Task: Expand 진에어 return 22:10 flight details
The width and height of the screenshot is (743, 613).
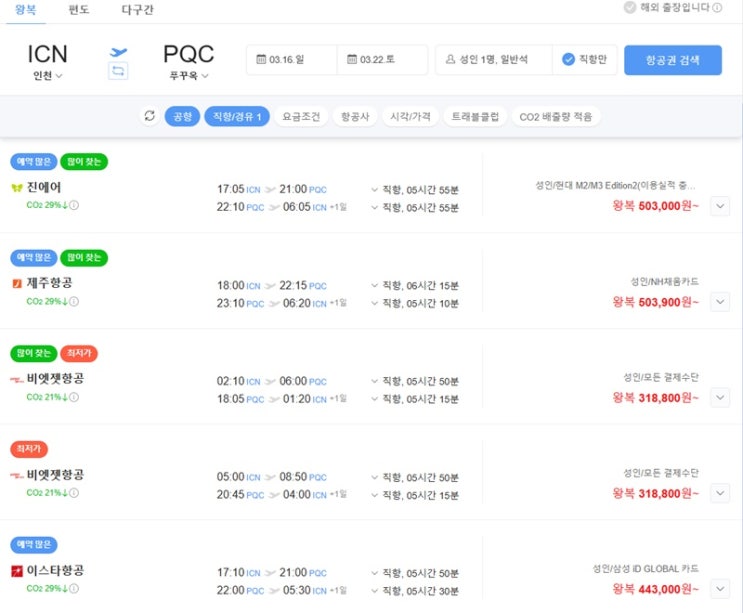Action: pos(374,207)
